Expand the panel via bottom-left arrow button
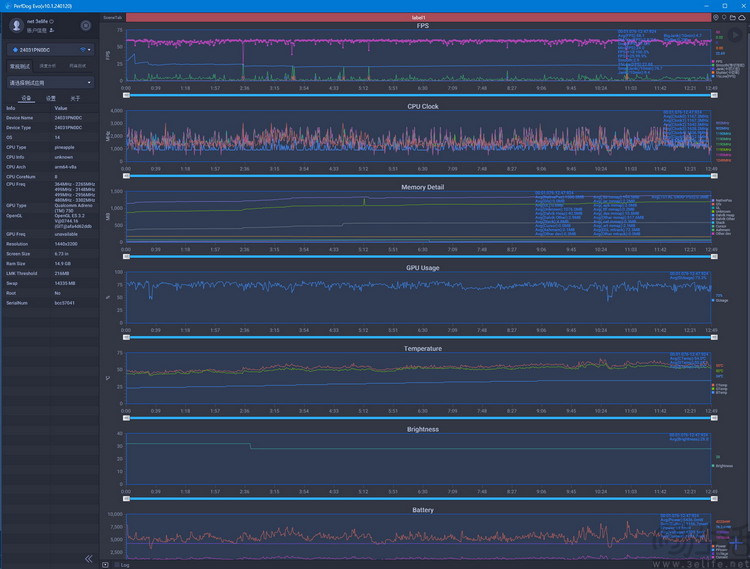750x569 pixels. click(x=106, y=564)
